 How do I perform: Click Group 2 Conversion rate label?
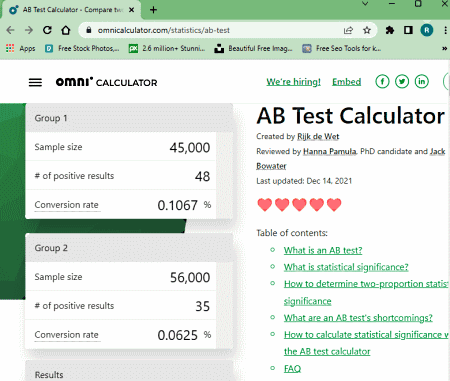point(67,335)
